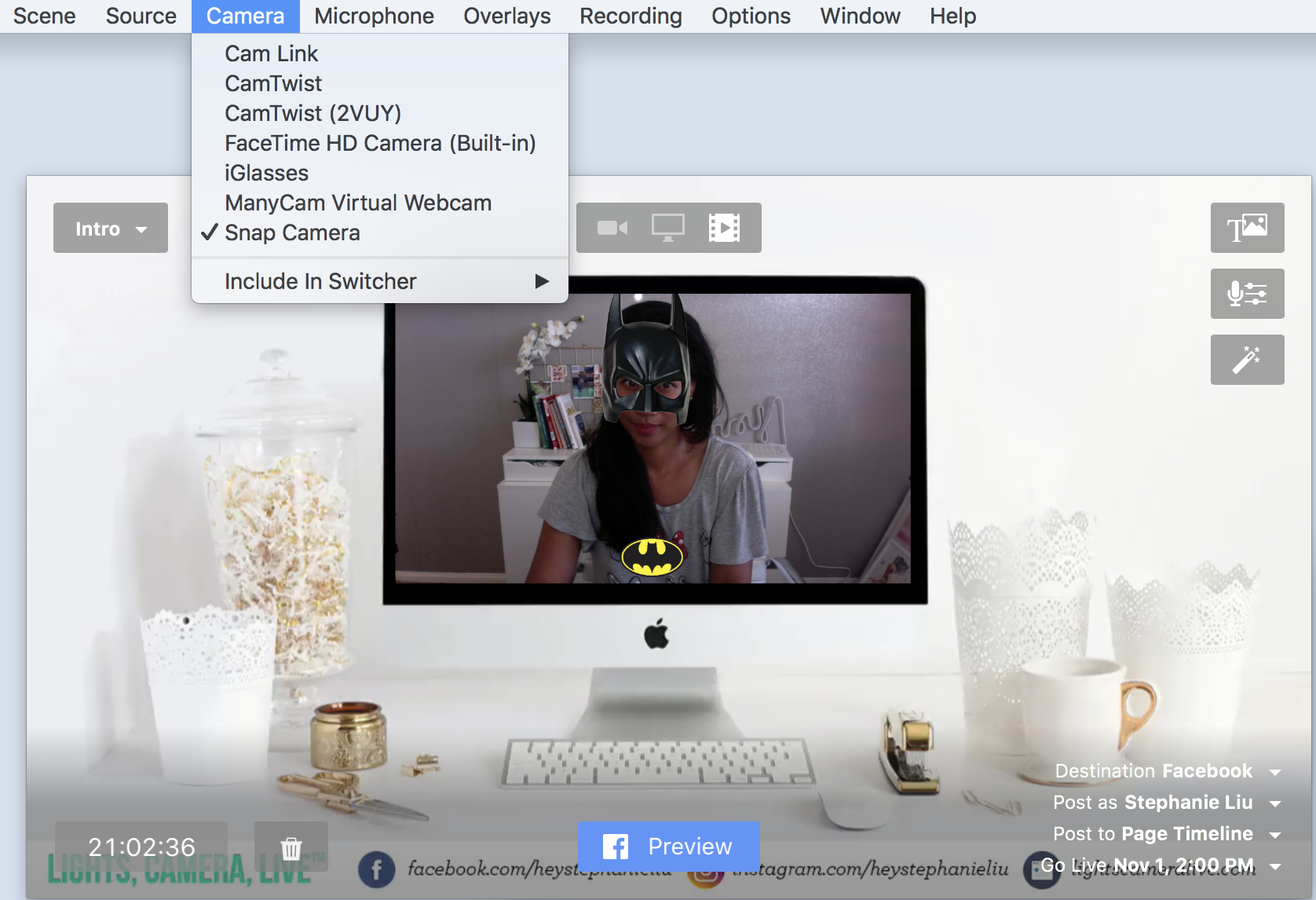The height and width of the screenshot is (900, 1316).
Task: Choose CamTwist (2VUY) camera
Action: click(x=380, y=113)
